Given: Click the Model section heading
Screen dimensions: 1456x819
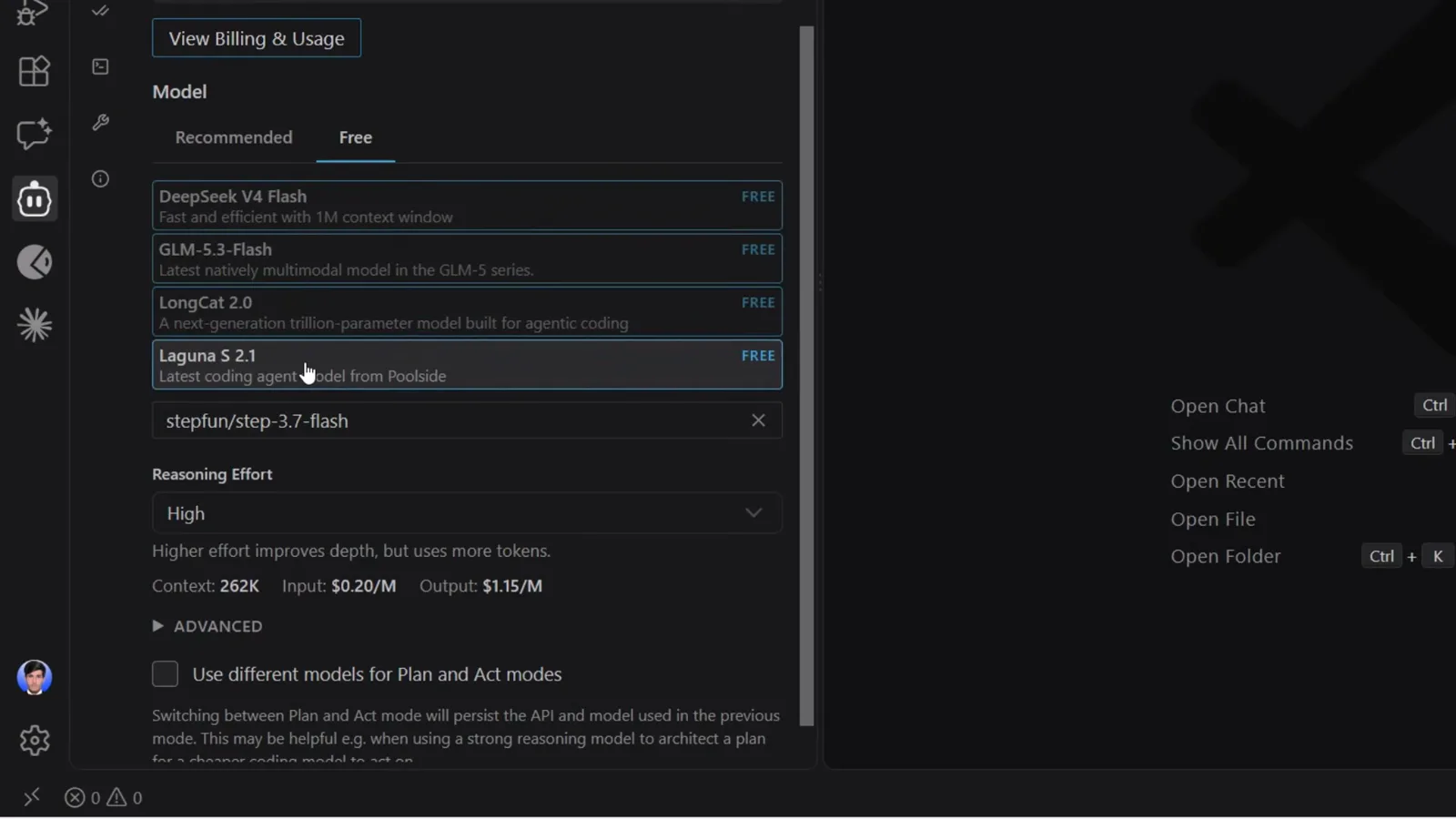Looking at the screenshot, I should [179, 92].
